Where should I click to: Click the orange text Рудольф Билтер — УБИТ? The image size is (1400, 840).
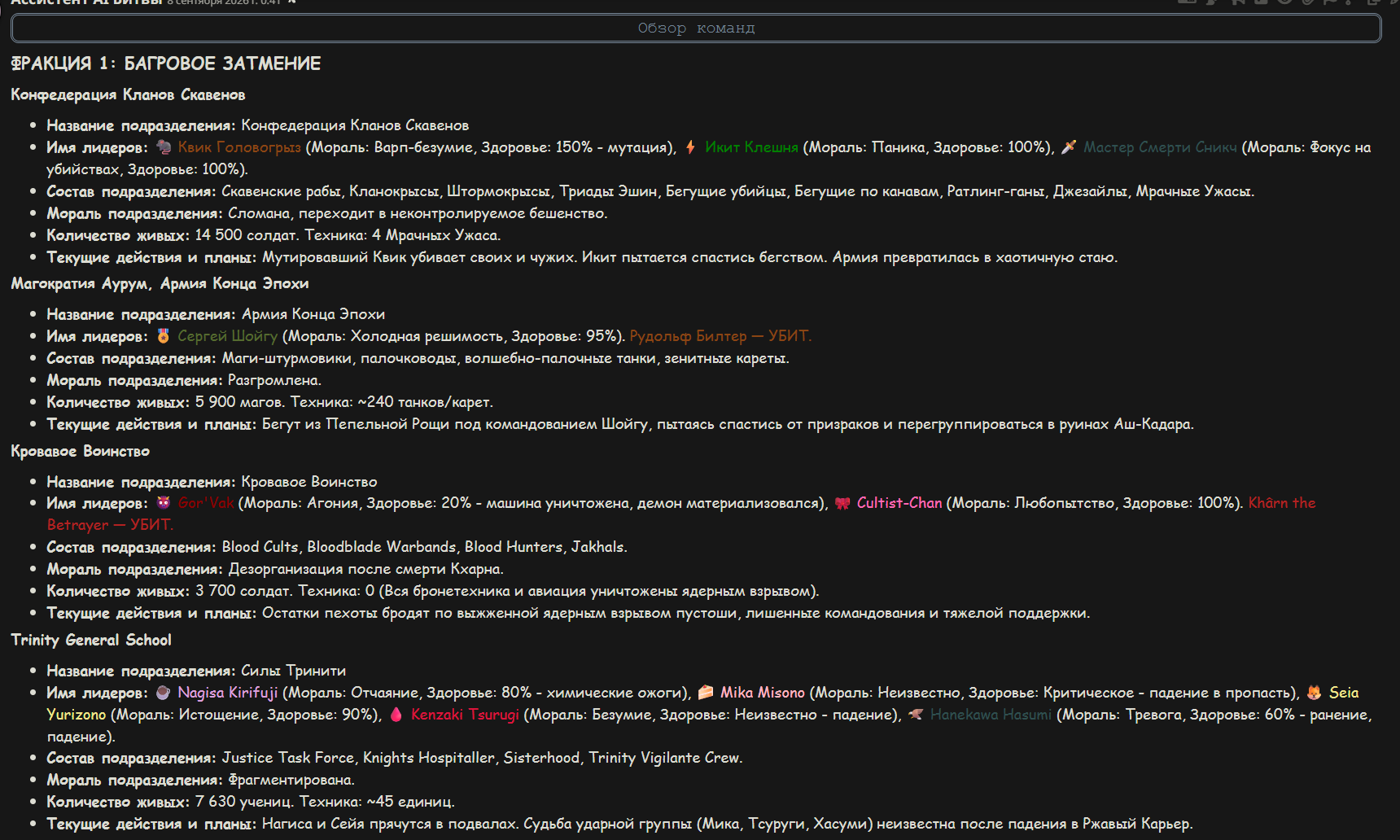[x=720, y=336]
